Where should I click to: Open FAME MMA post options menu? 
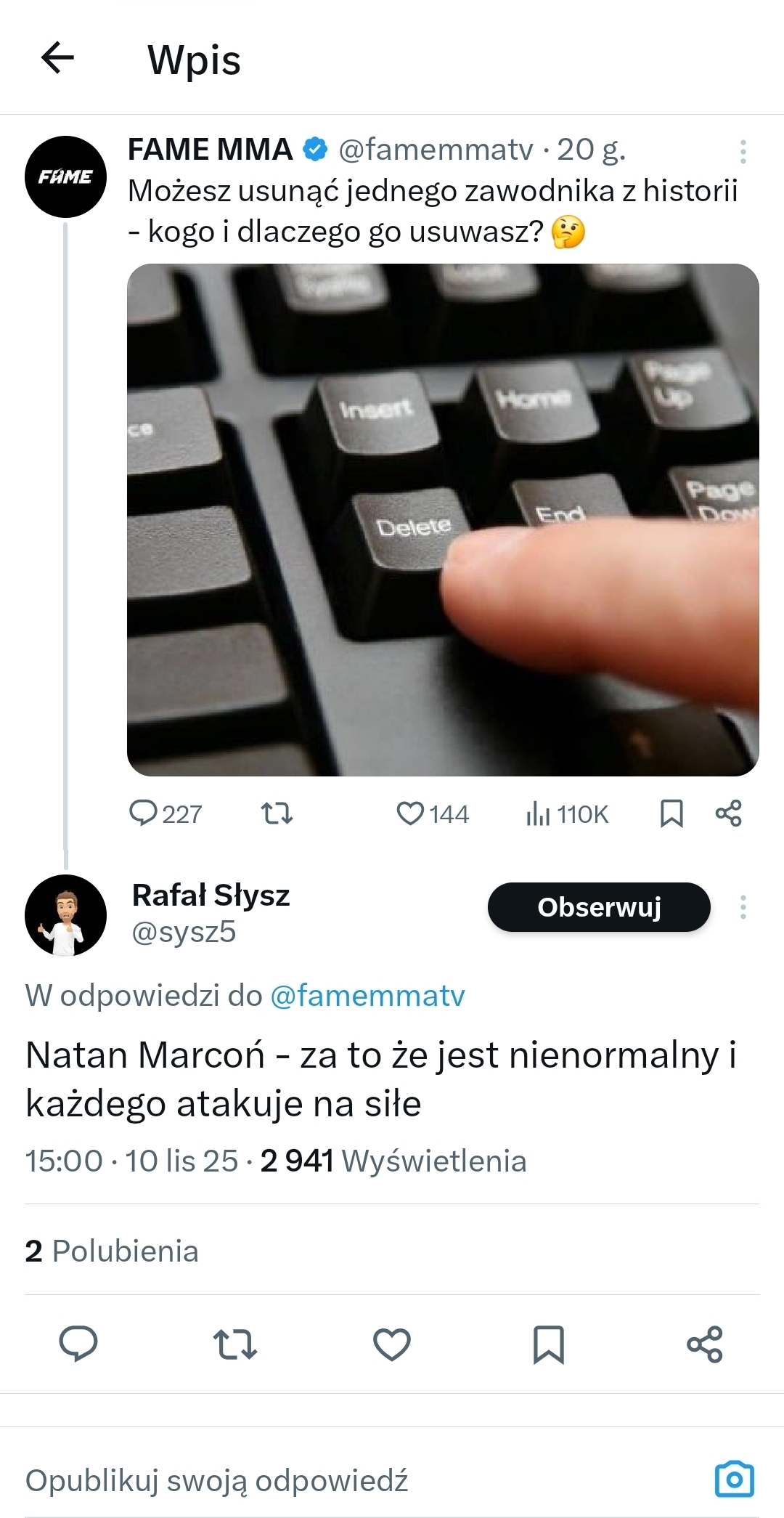(x=743, y=151)
